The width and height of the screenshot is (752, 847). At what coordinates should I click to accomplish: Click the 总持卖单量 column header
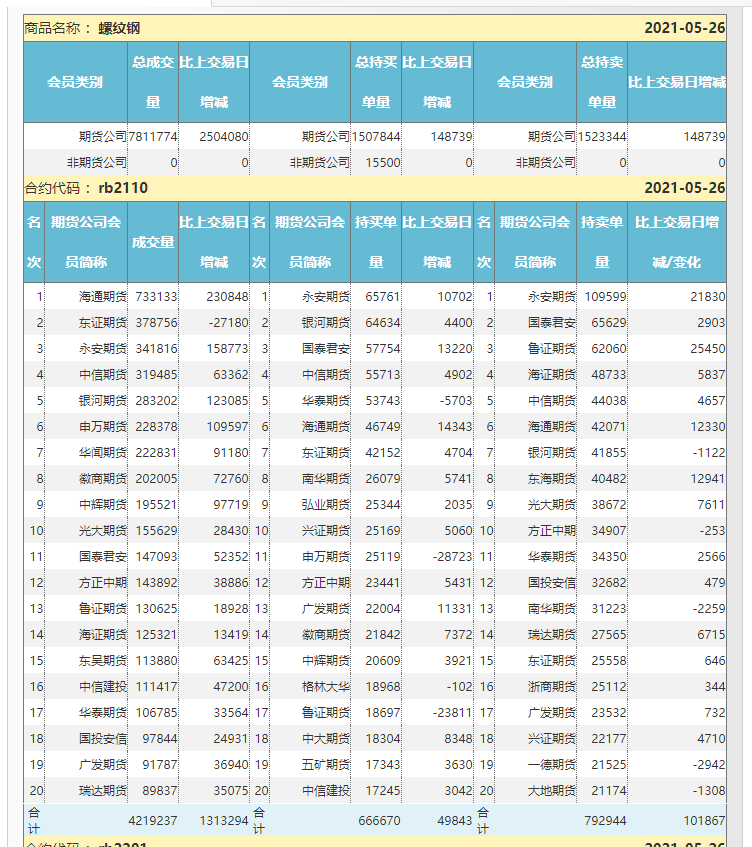pos(601,82)
